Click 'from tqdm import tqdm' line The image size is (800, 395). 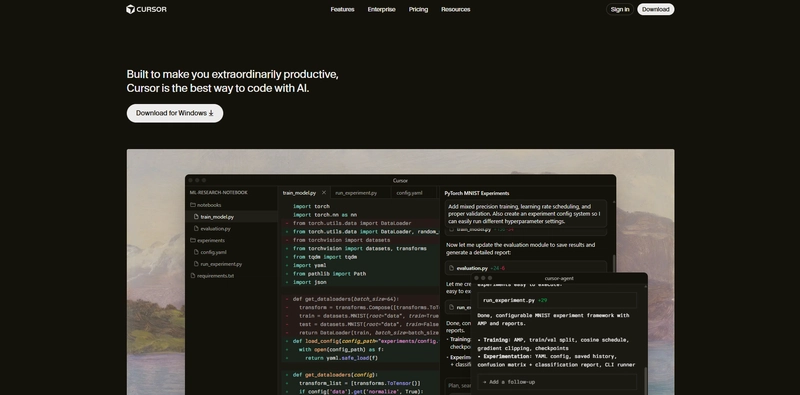(x=325, y=257)
